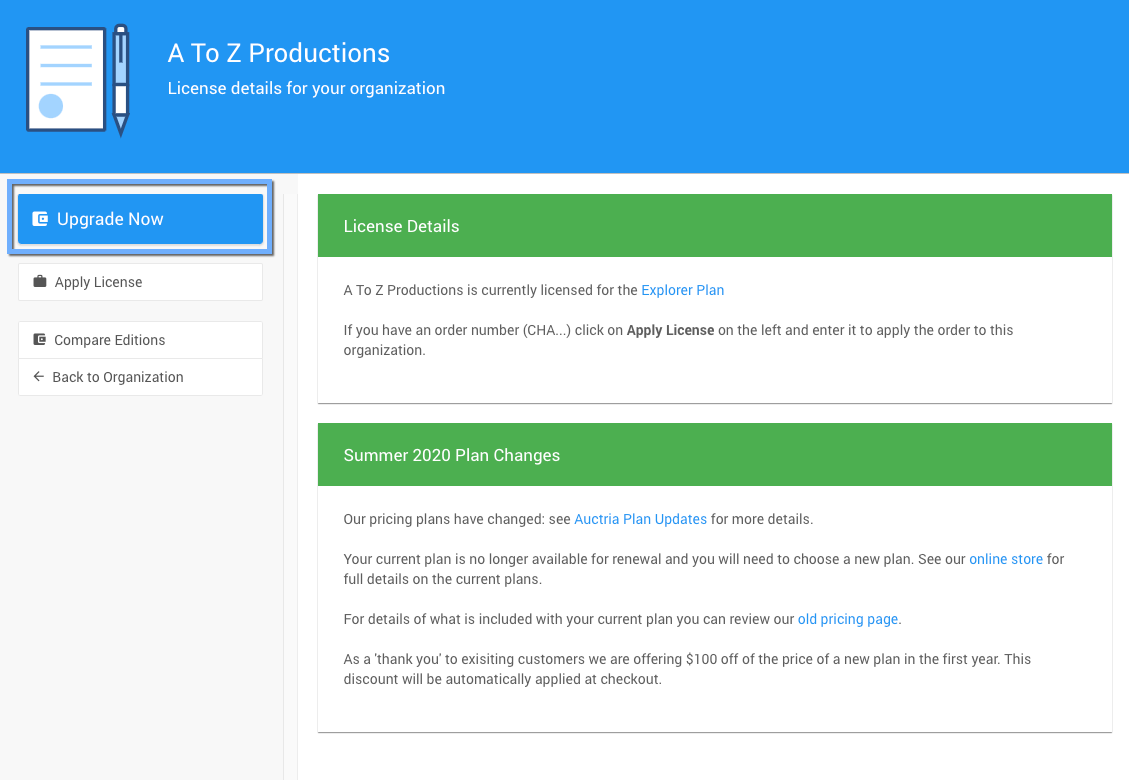Open the old pricing page link
The height and width of the screenshot is (780, 1129).
(x=847, y=619)
